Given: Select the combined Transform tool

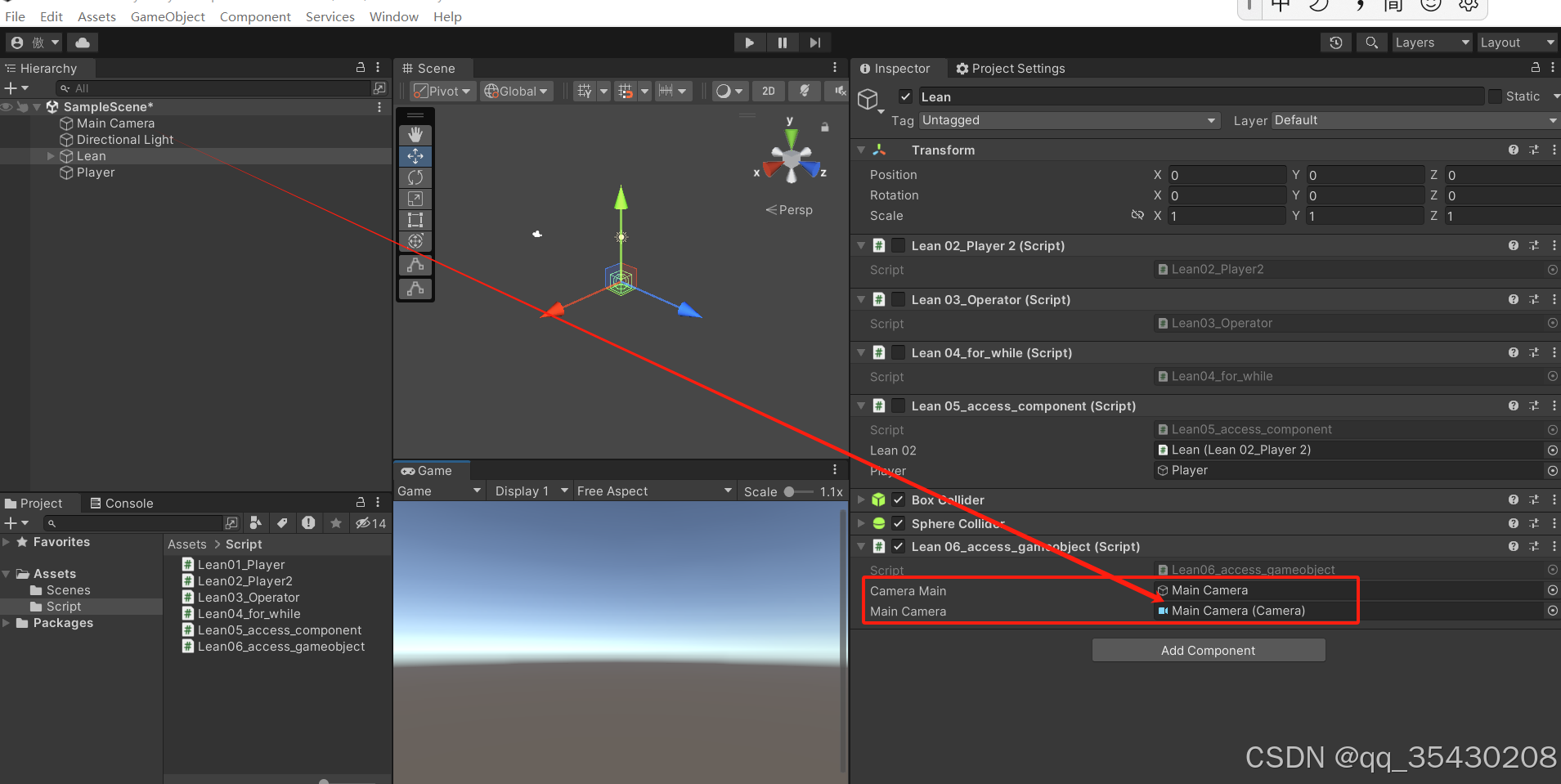Looking at the screenshot, I should click(415, 241).
